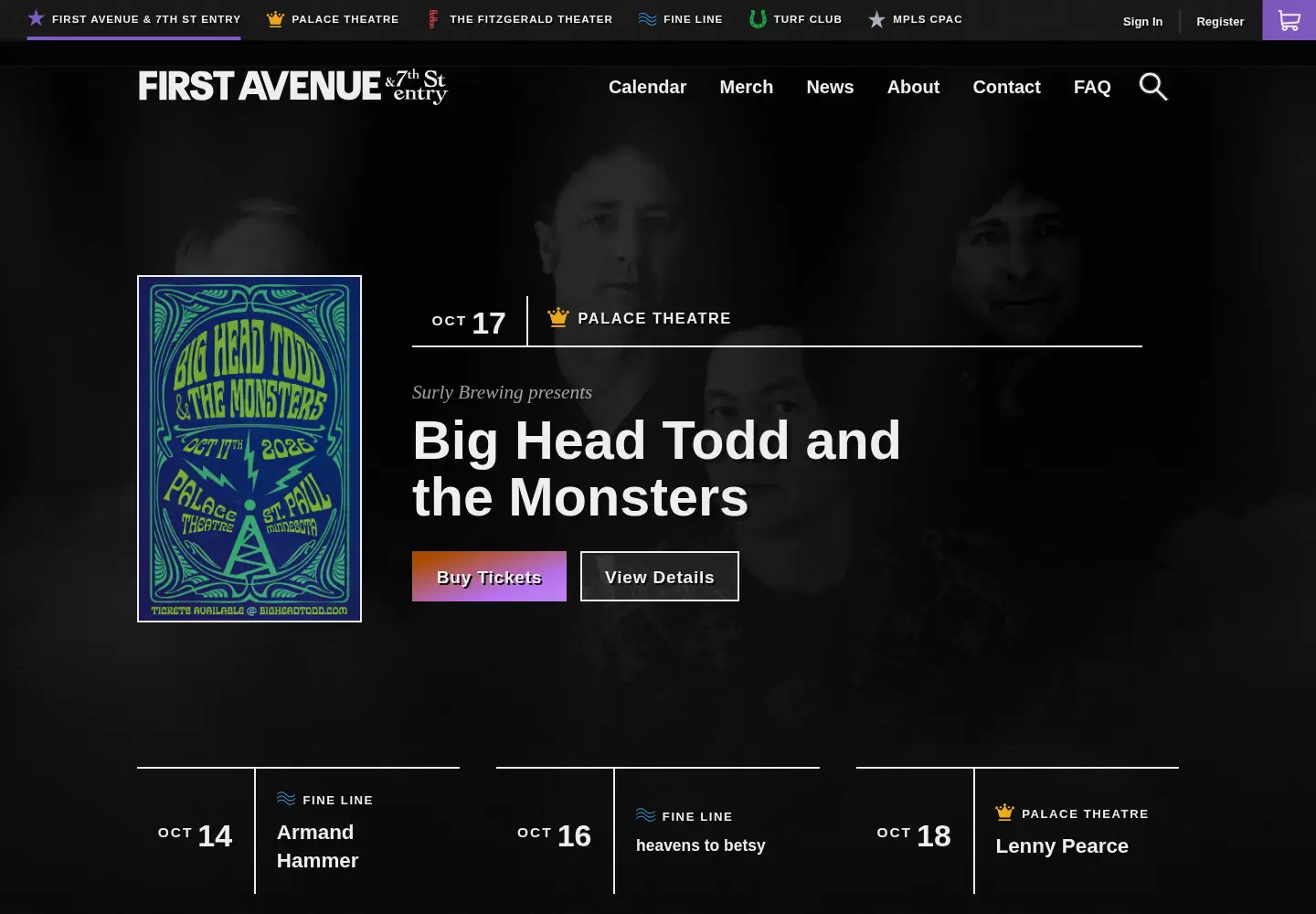This screenshot has height=914, width=1316.
Task: Open the search magnifier icon
Action: [x=1153, y=87]
